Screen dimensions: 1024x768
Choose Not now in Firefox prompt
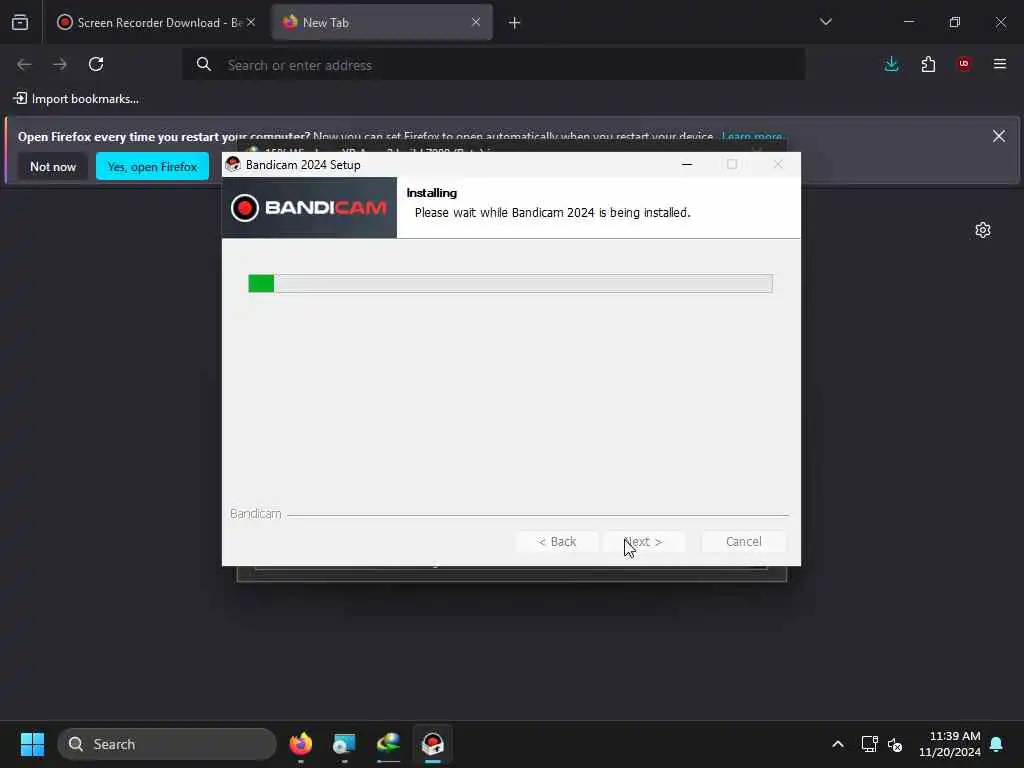pyautogui.click(x=53, y=167)
